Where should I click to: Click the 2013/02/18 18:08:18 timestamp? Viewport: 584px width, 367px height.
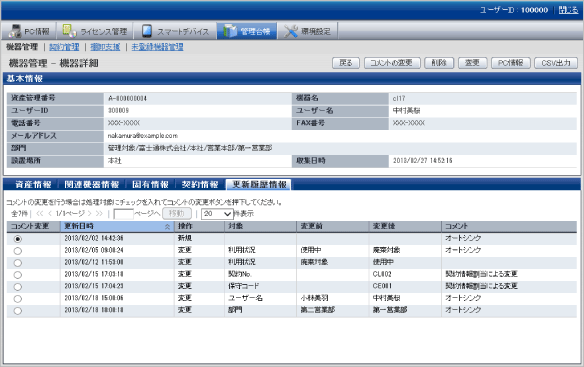[x=94, y=310]
